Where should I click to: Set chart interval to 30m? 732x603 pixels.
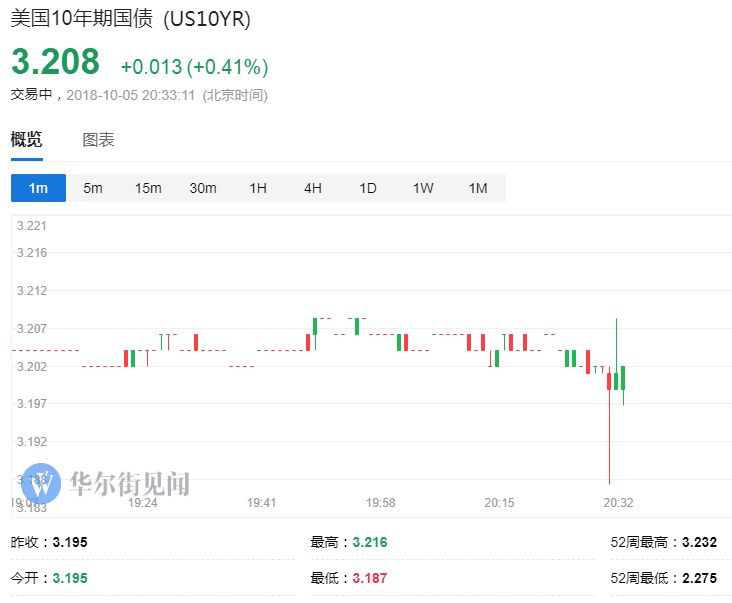tap(203, 188)
